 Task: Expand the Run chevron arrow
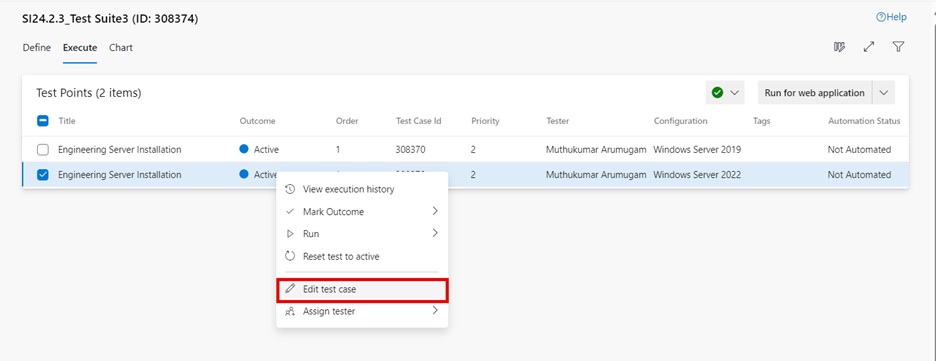pyautogui.click(x=435, y=233)
